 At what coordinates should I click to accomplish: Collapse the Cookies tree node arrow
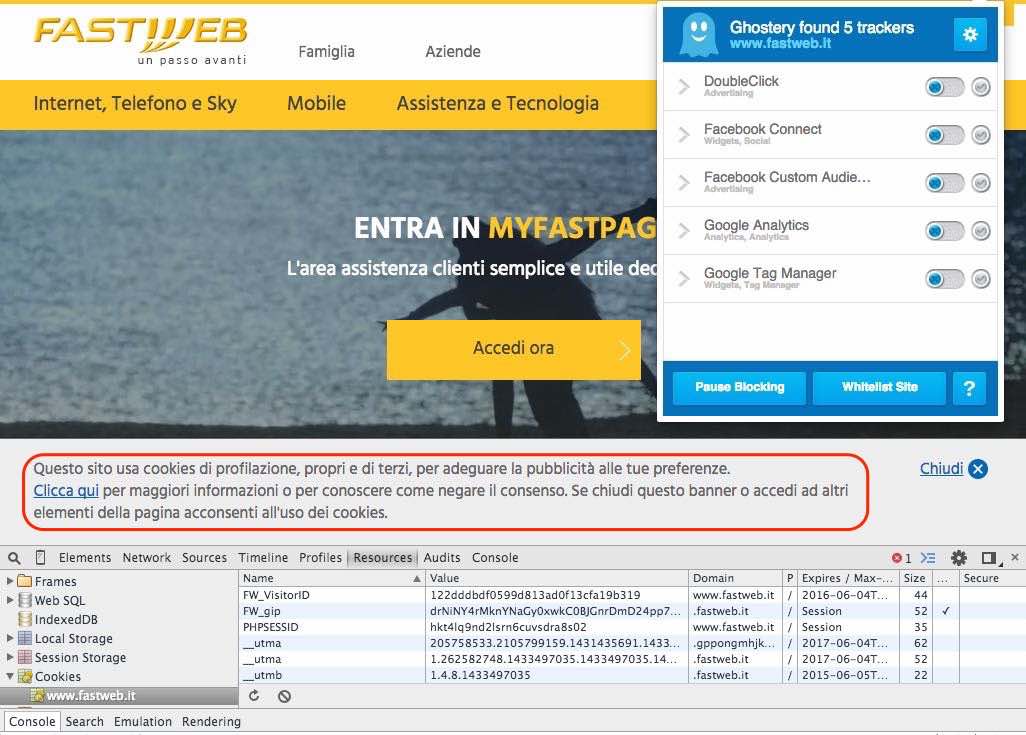tap(10, 676)
